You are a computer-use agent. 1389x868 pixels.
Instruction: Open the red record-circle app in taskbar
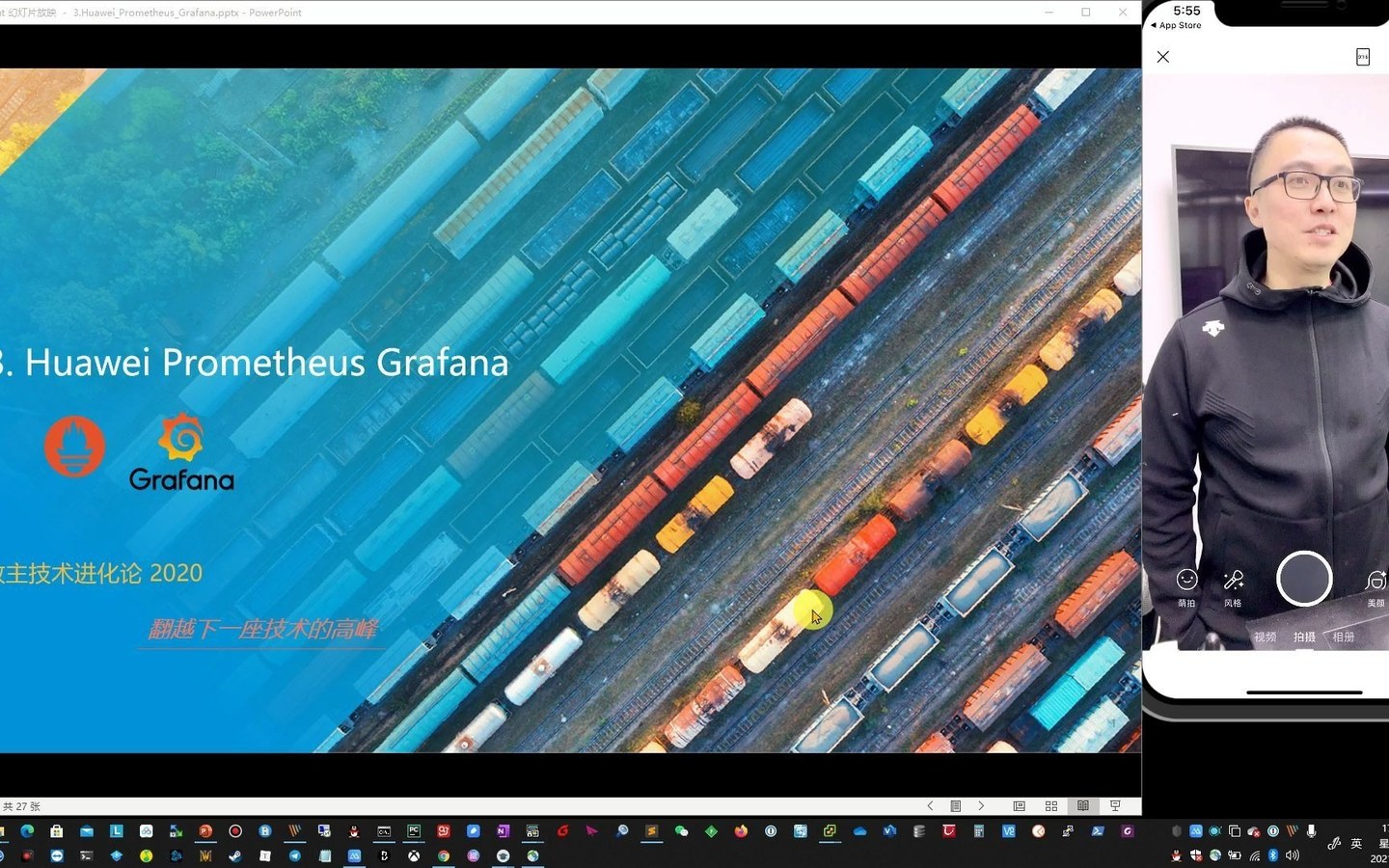(x=235, y=830)
